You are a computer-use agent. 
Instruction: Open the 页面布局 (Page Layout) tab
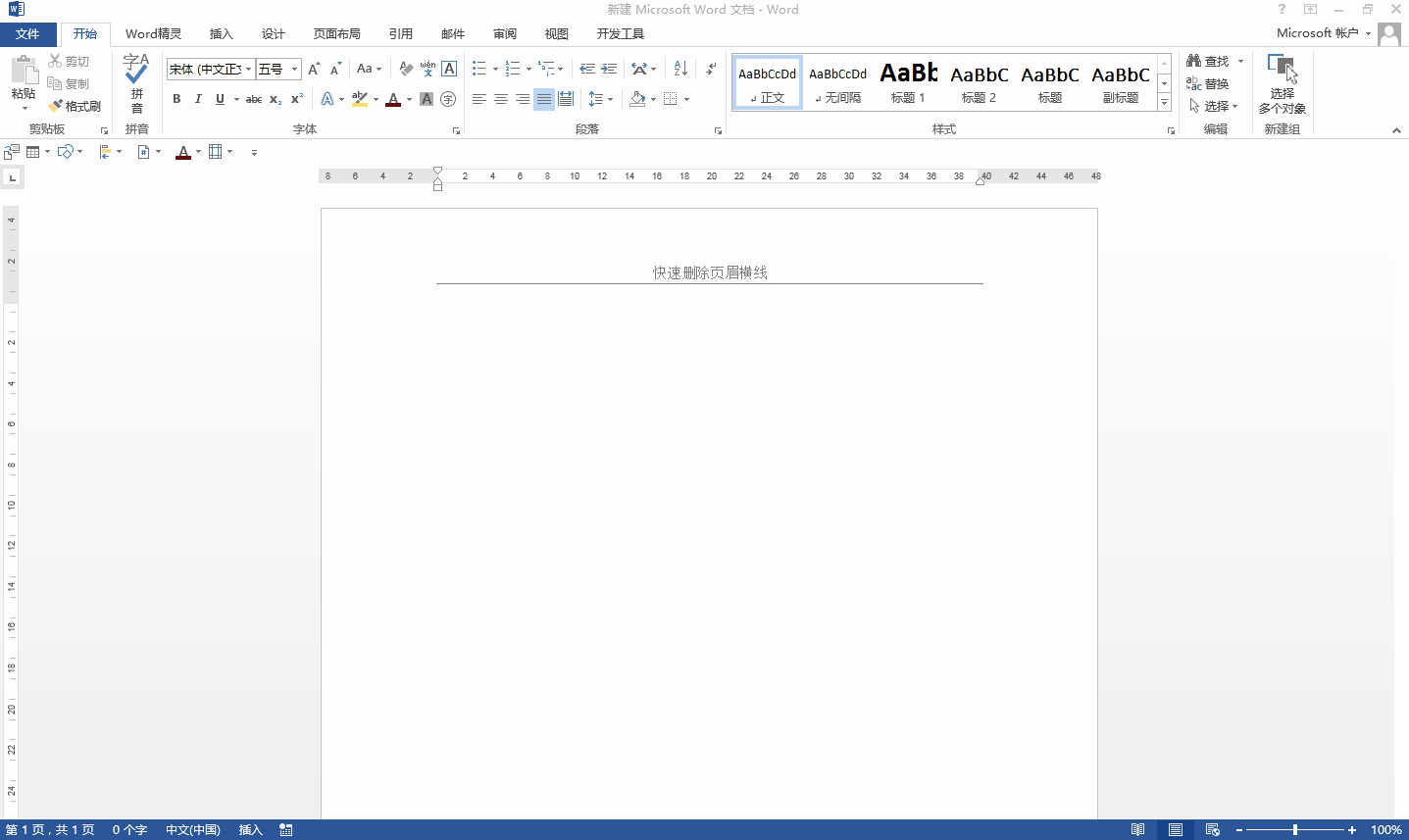pos(336,33)
